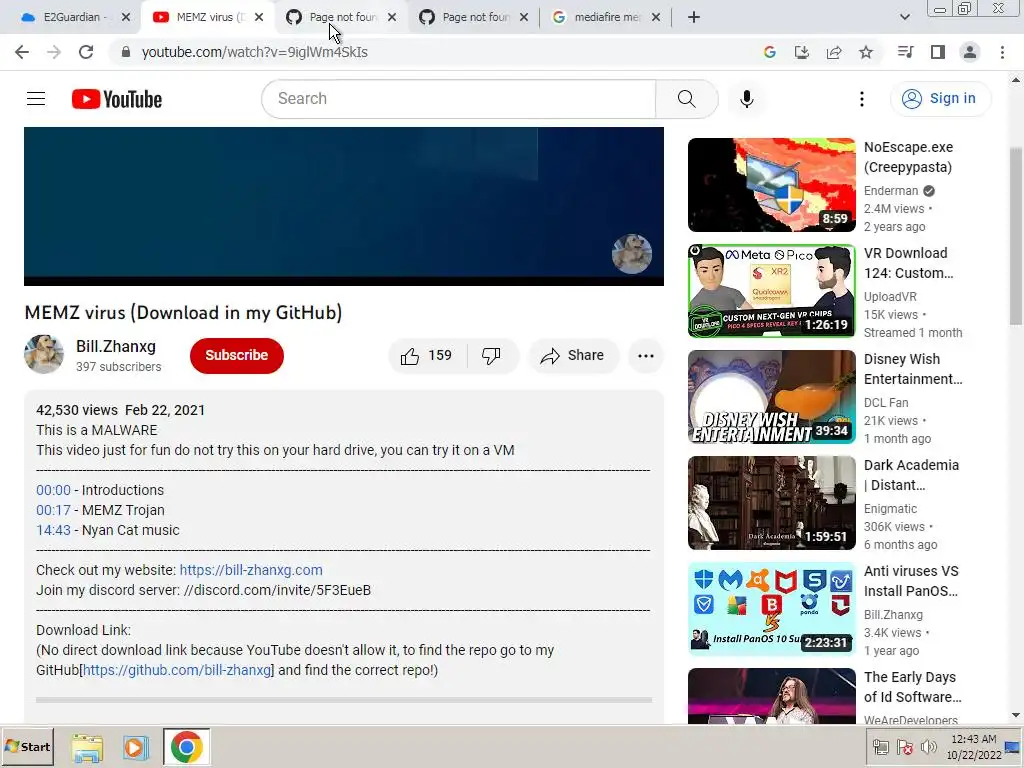The width and height of the screenshot is (1024, 768).
Task: Click the 42,530 views text
Action: point(76,410)
